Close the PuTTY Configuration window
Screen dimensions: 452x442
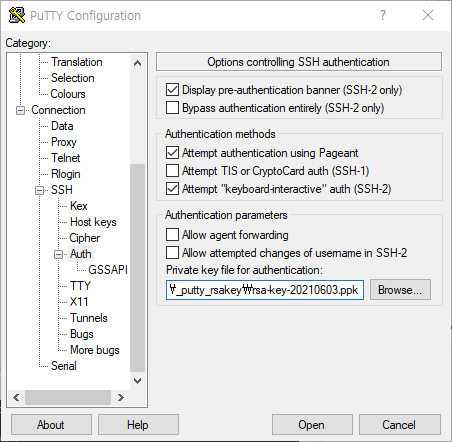click(x=428, y=15)
